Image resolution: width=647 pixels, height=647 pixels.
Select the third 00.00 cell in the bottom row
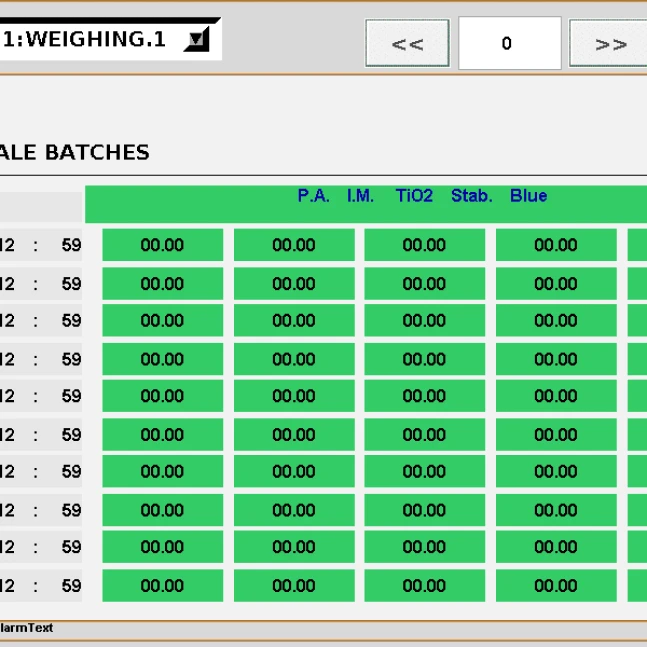425,586
